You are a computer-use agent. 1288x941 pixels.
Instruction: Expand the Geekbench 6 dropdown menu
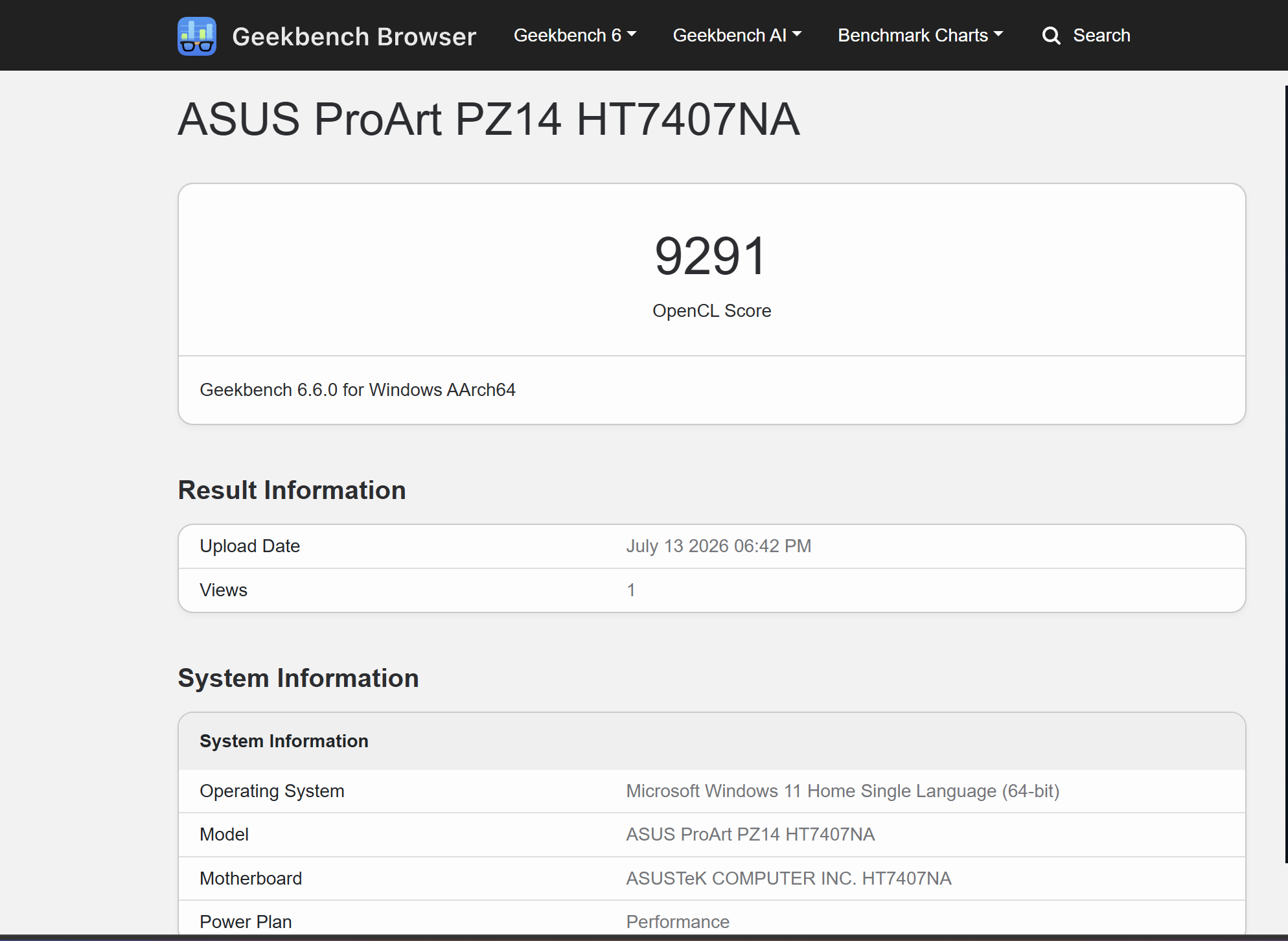tap(575, 35)
